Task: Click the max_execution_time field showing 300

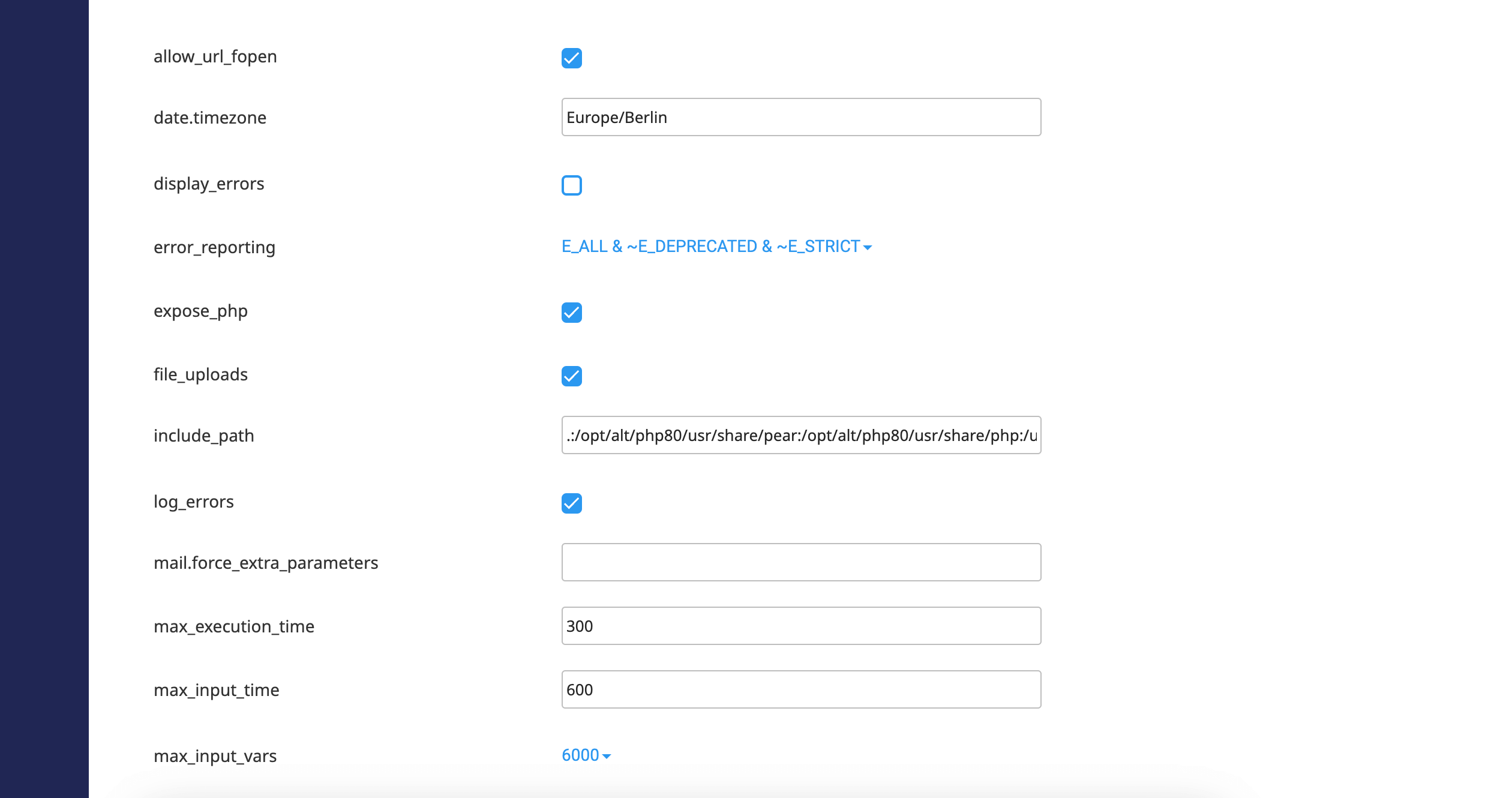Action: pyautogui.click(x=801, y=626)
